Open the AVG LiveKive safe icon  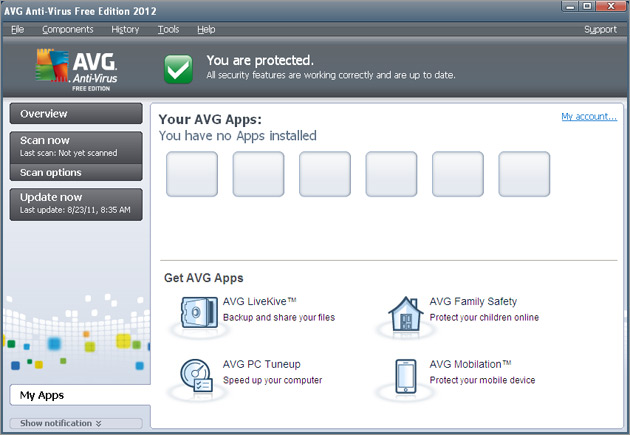click(x=199, y=312)
